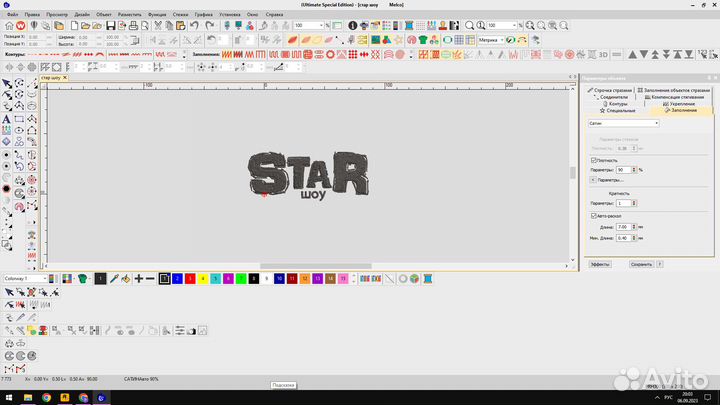
Task: Click the plus icon to add thread color
Action: [x=138, y=278]
